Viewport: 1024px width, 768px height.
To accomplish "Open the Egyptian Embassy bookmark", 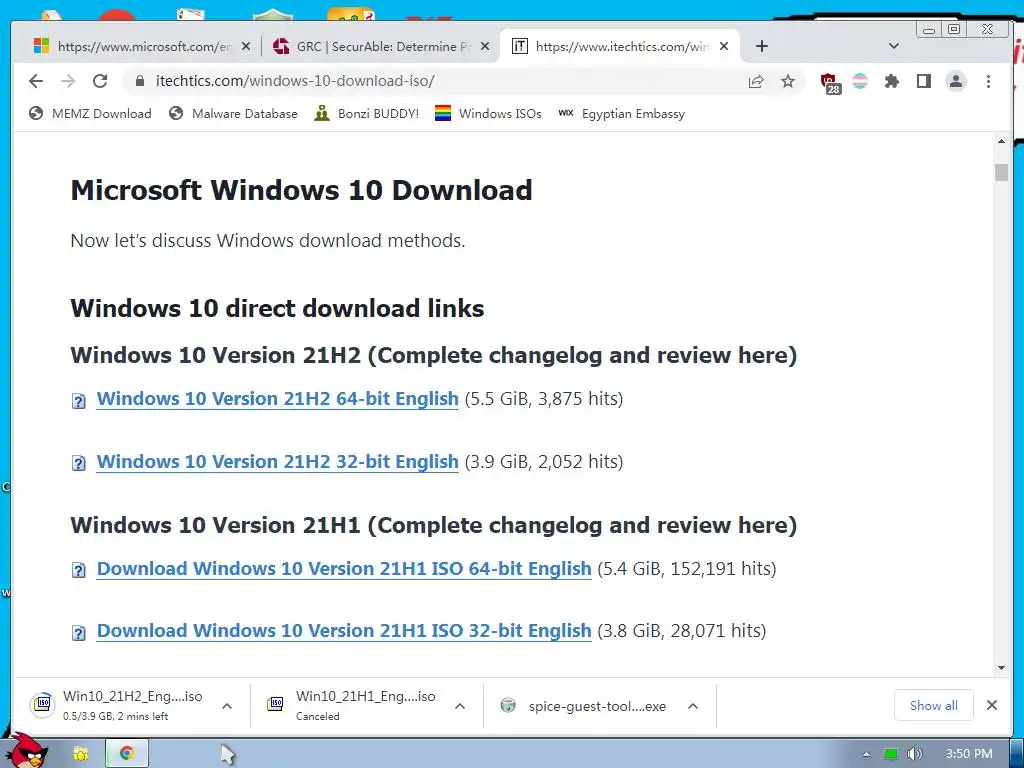I will coord(622,114).
